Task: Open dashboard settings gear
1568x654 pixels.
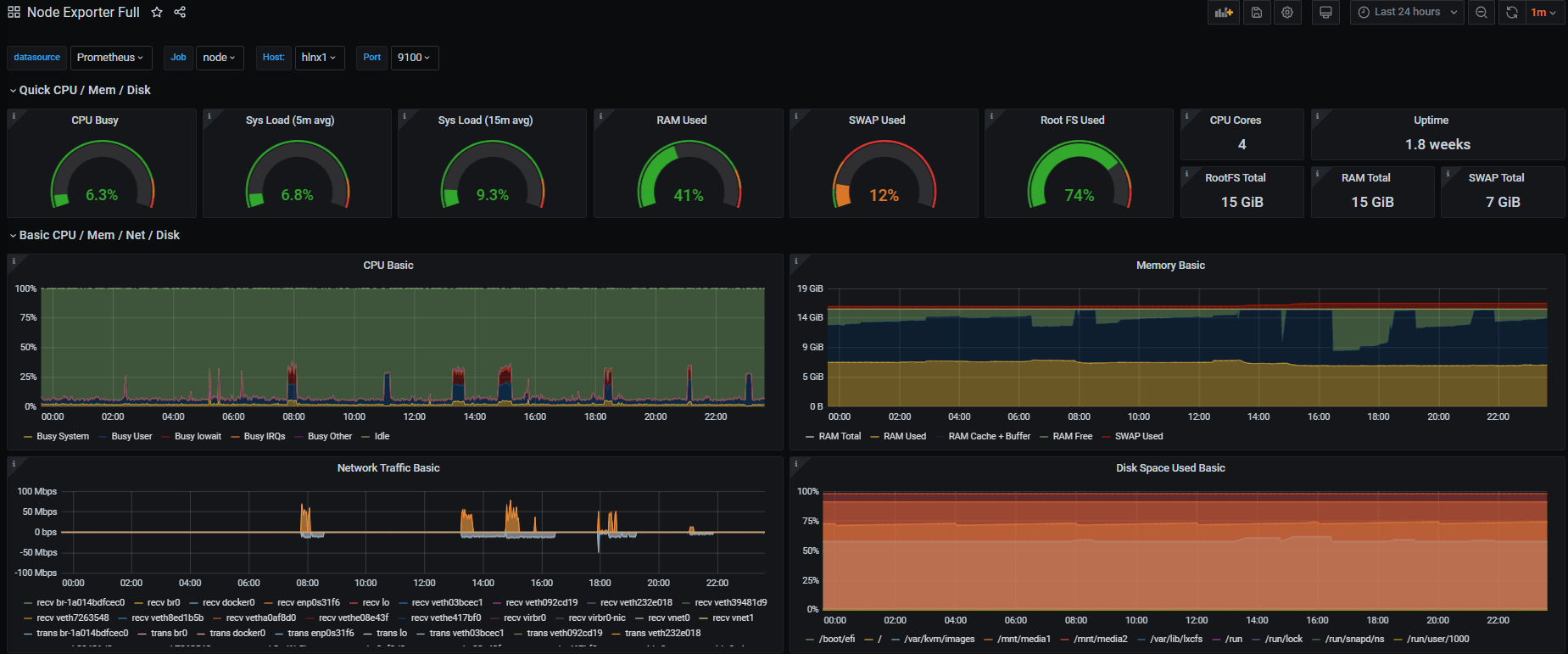Action: [x=1287, y=13]
